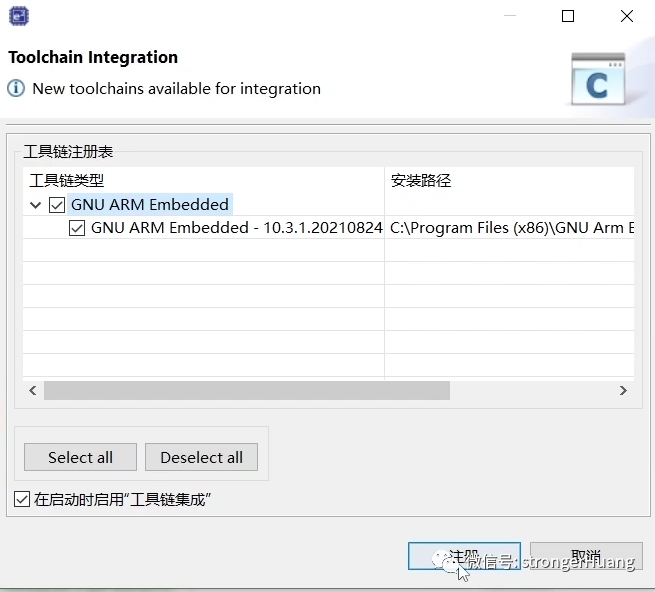Click the 取消 cancel button
655x592 pixels.
586,556
